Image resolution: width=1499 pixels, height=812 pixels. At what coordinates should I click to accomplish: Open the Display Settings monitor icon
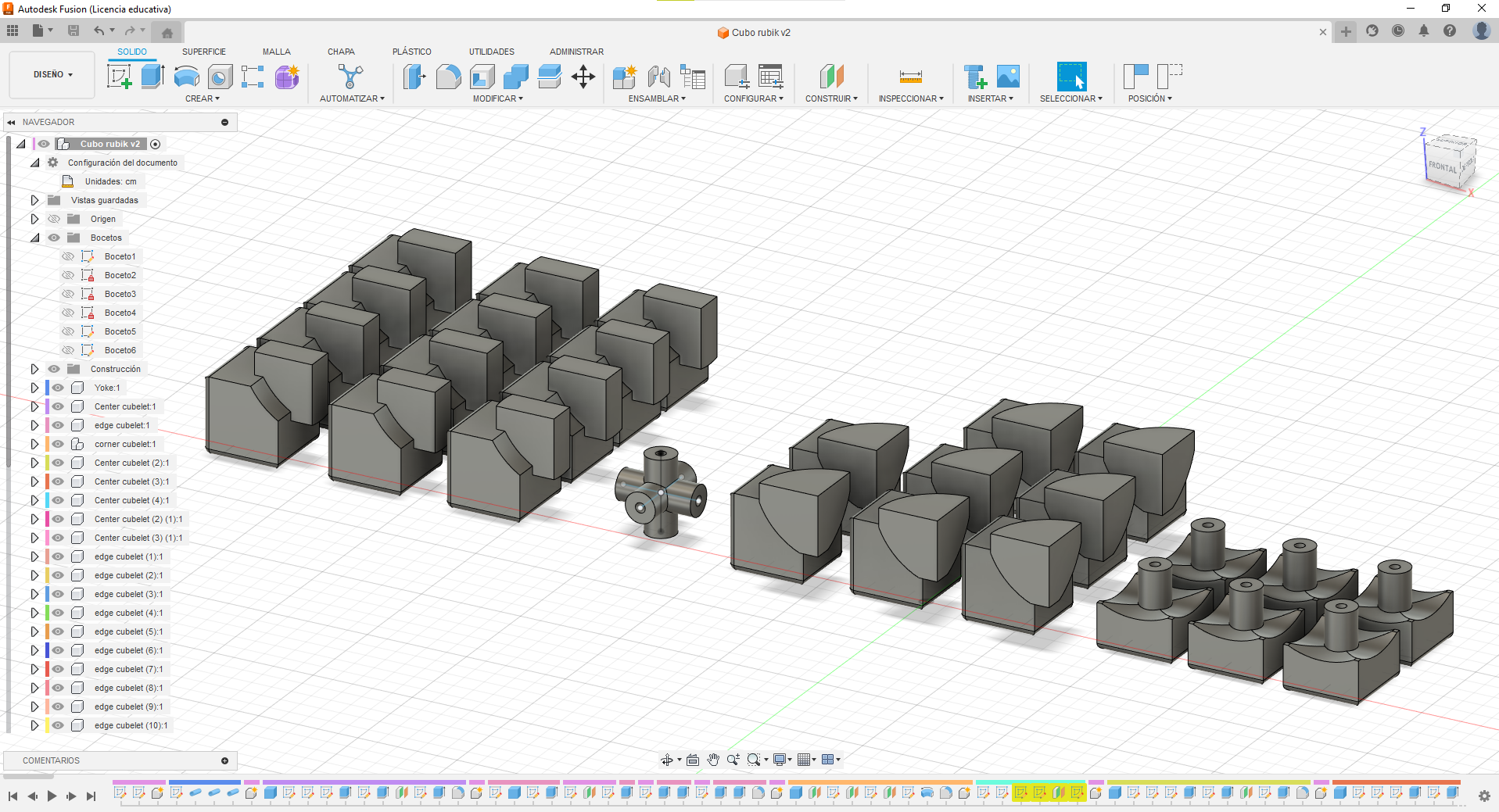click(780, 760)
